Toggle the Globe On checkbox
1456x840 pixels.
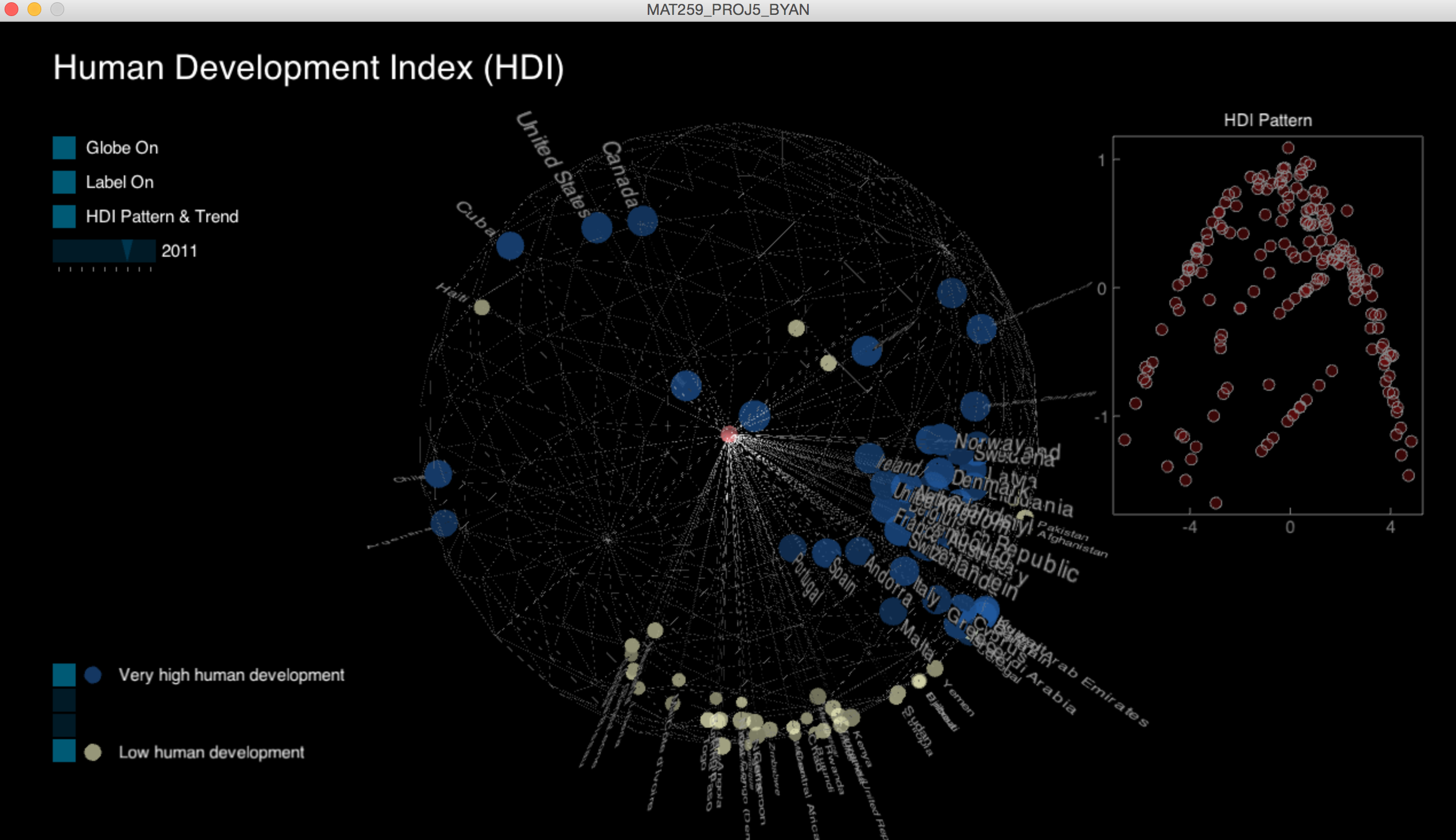64,148
